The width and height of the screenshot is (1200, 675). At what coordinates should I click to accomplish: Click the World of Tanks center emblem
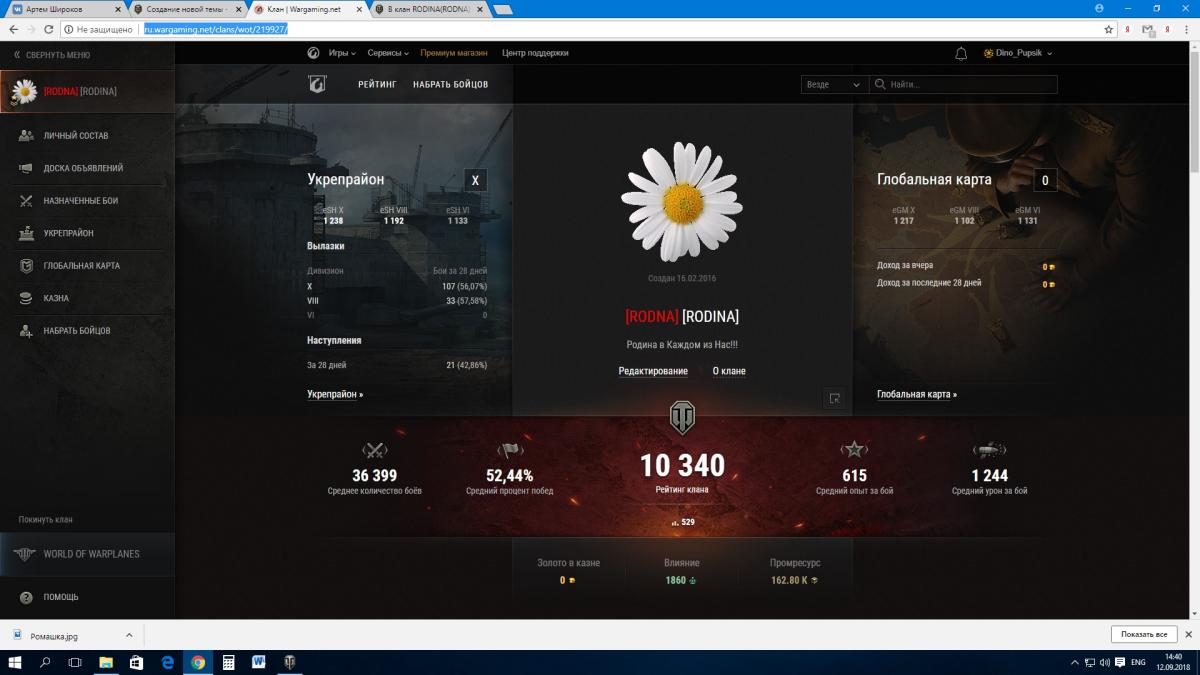(x=682, y=417)
